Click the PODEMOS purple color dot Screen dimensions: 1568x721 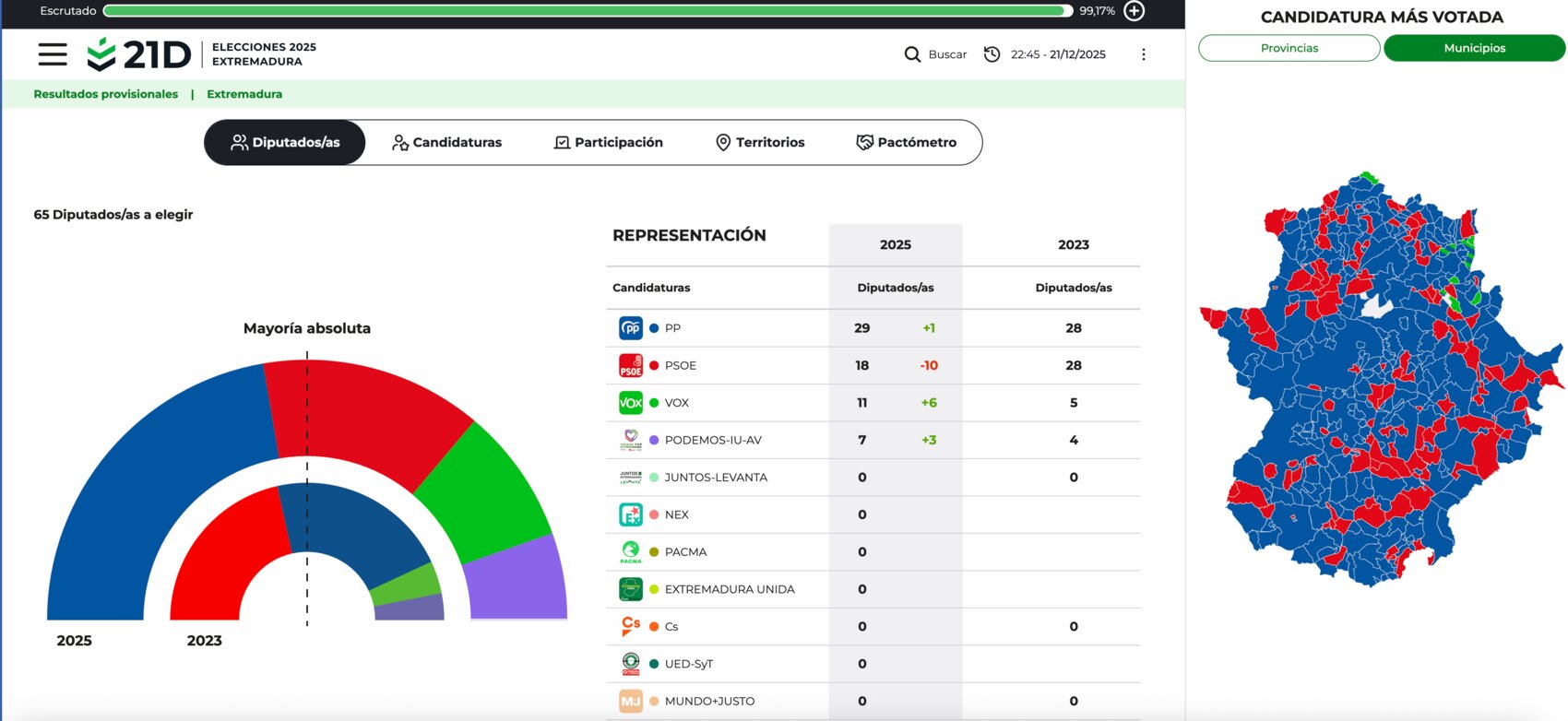[654, 440]
